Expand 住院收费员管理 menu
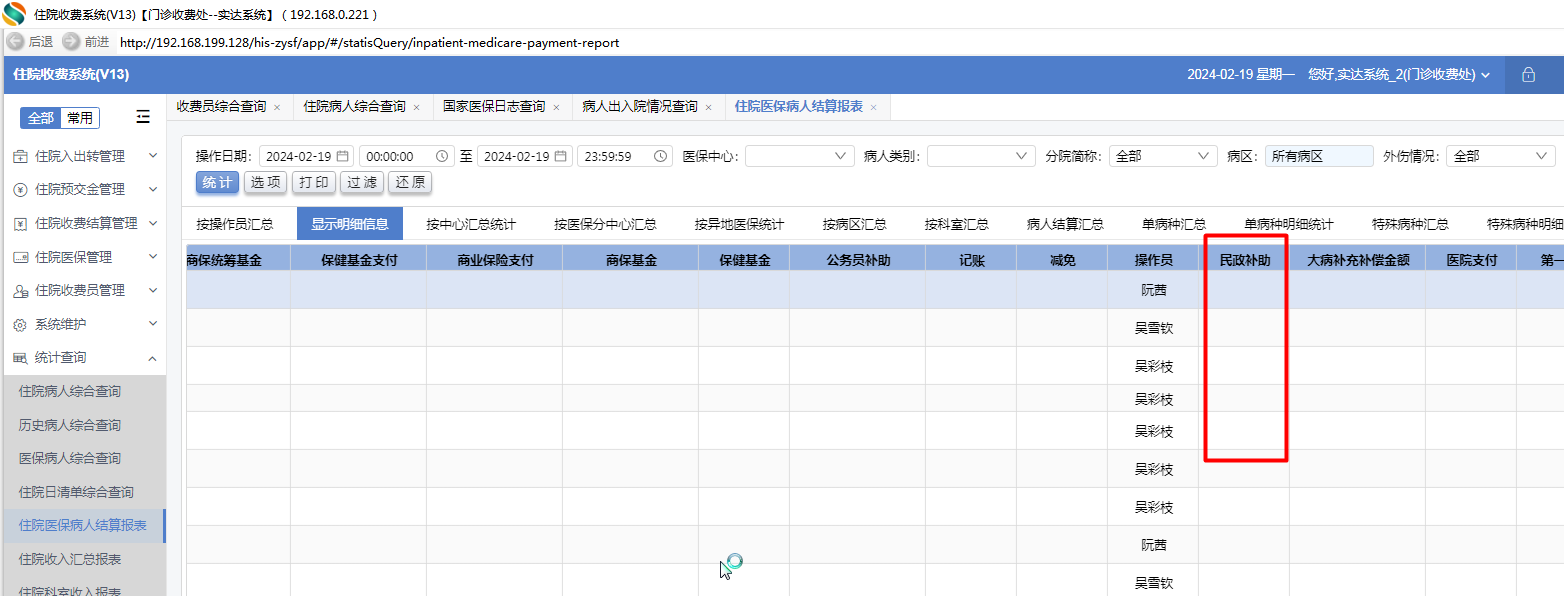This screenshot has height=596, width=1564. pyautogui.click(x=83, y=290)
